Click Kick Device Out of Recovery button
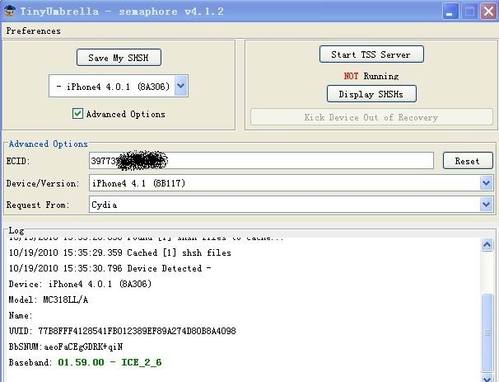This screenshot has width=499, height=382. 371,117
